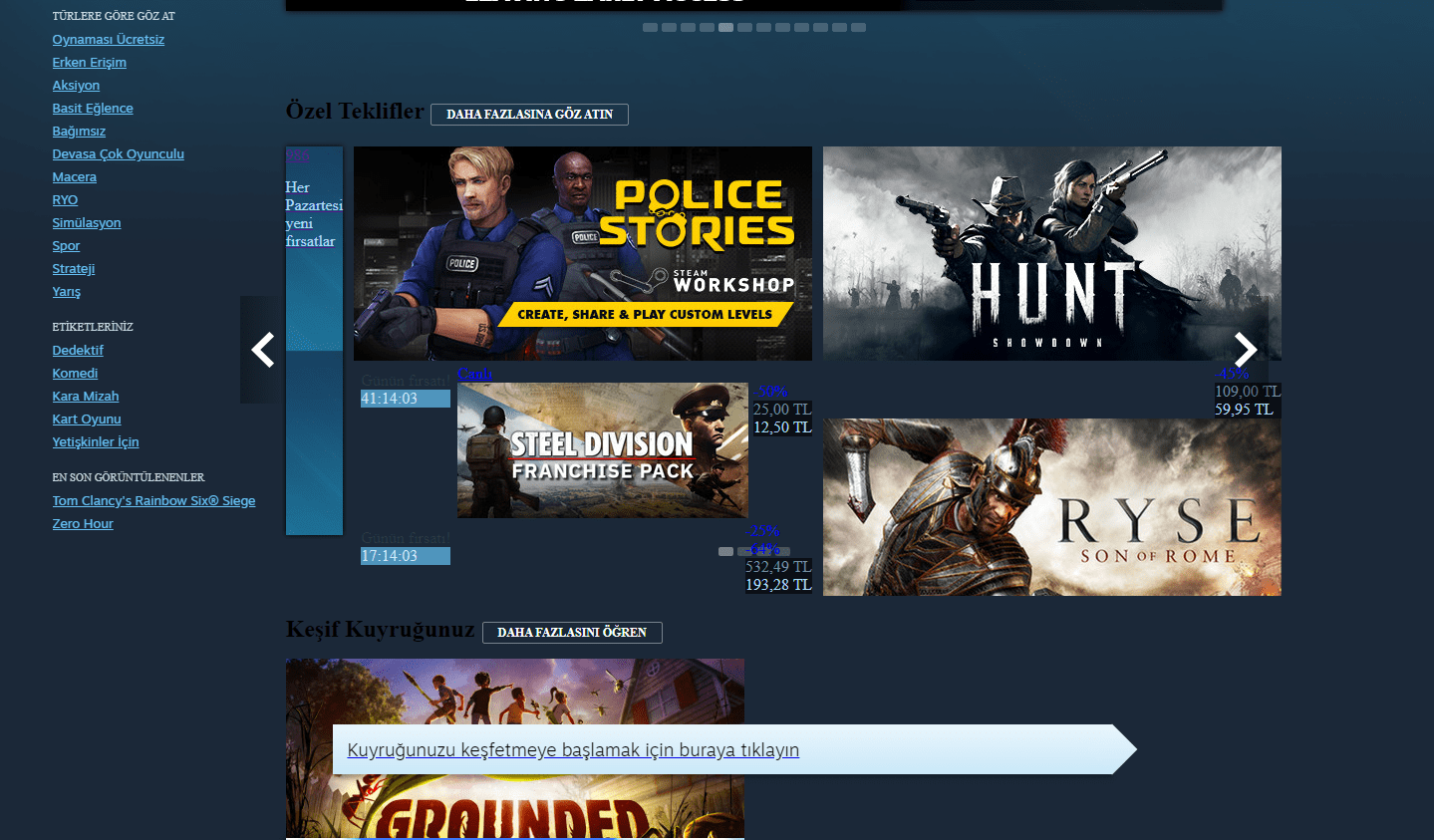This screenshot has height=840, width=1434.
Task: Click the DAHA FAZLASINA GÖZ ATIN button
Action: tap(529, 115)
